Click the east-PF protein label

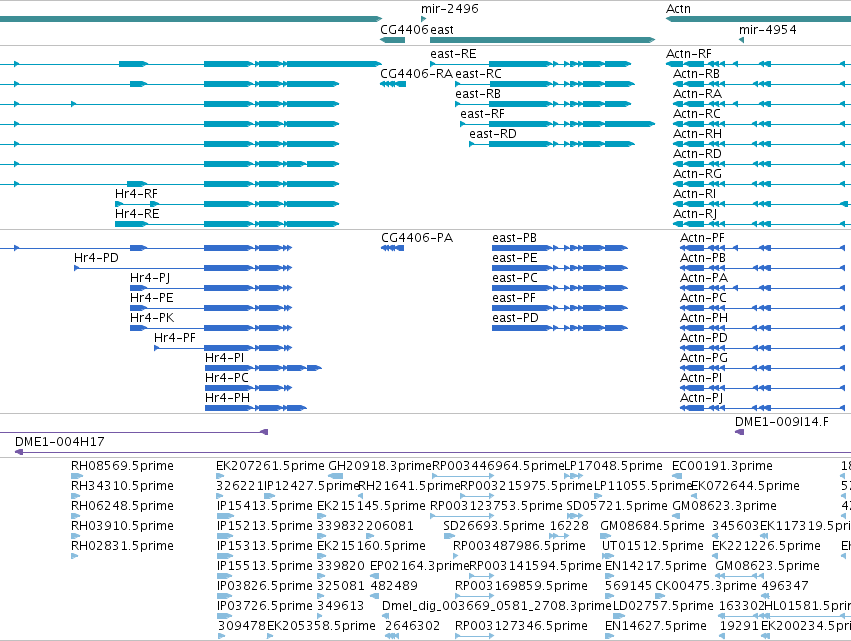point(514,298)
